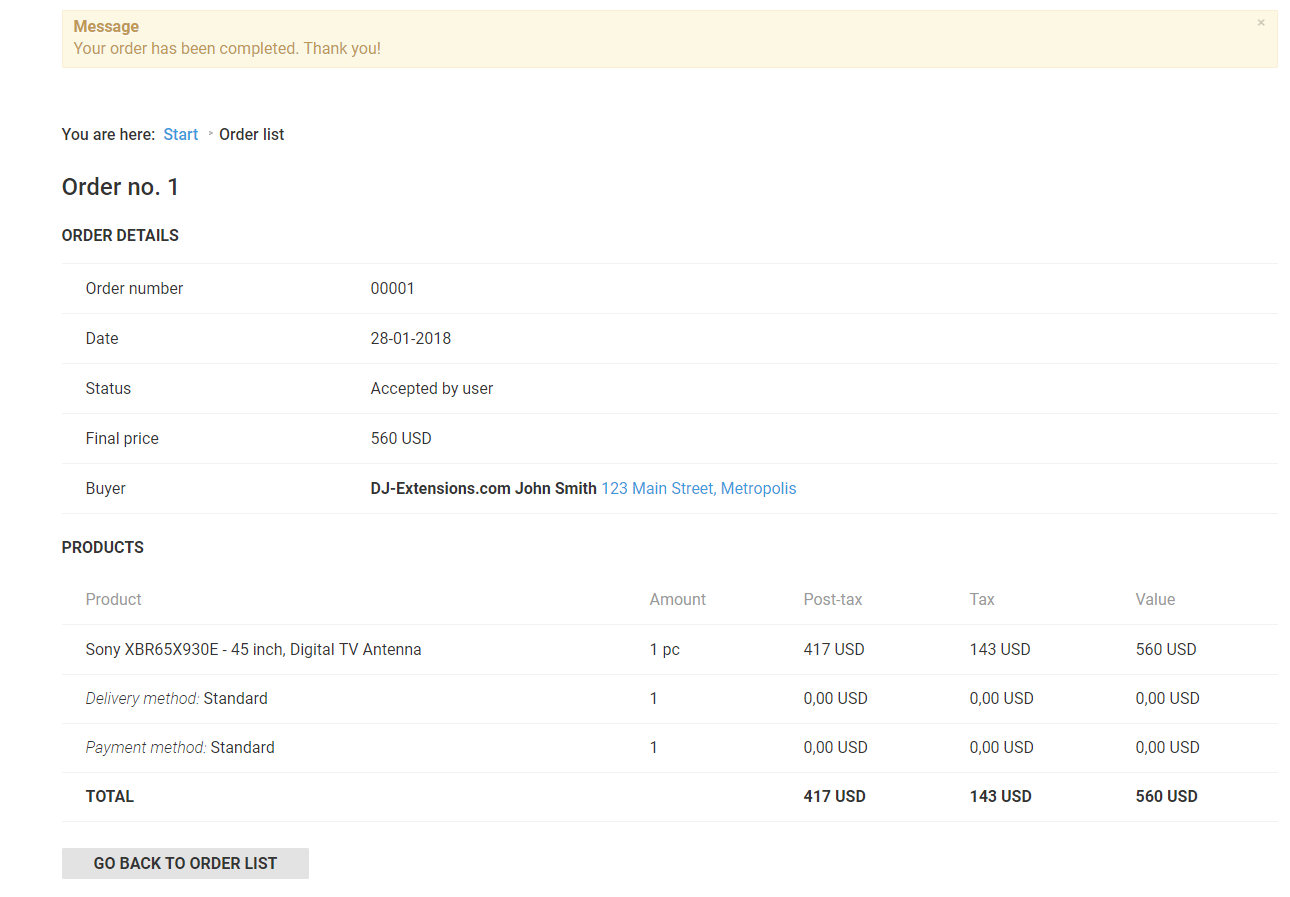The height and width of the screenshot is (897, 1290).
Task: Click the Delivery method: Standard row
Action: point(670,698)
